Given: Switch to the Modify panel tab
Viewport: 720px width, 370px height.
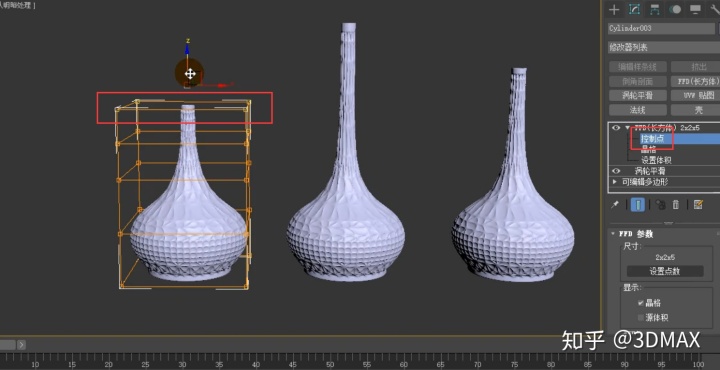Looking at the screenshot, I should pyautogui.click(x=634, y=9).
